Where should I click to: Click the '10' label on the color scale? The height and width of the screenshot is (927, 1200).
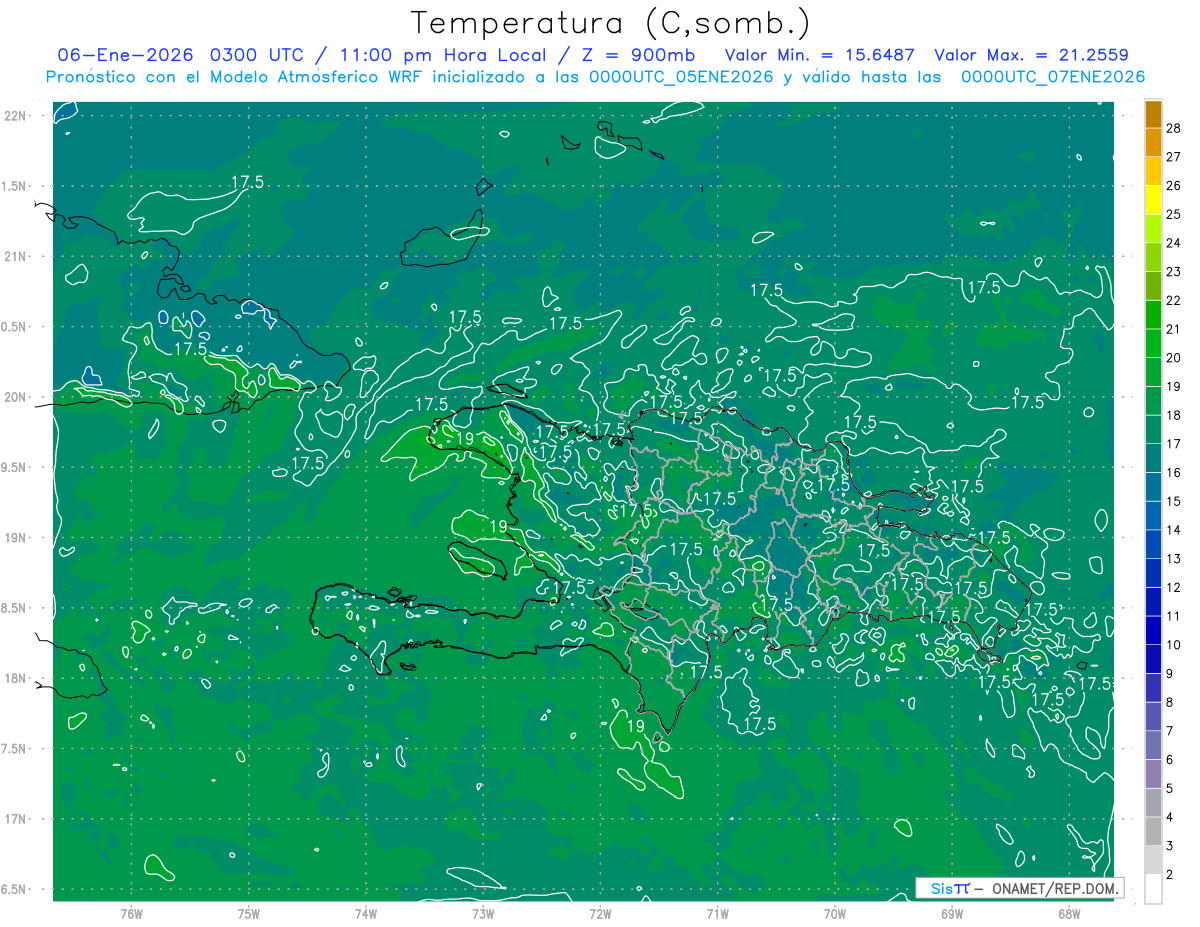pyautogui.click(x=1174, y=645)
